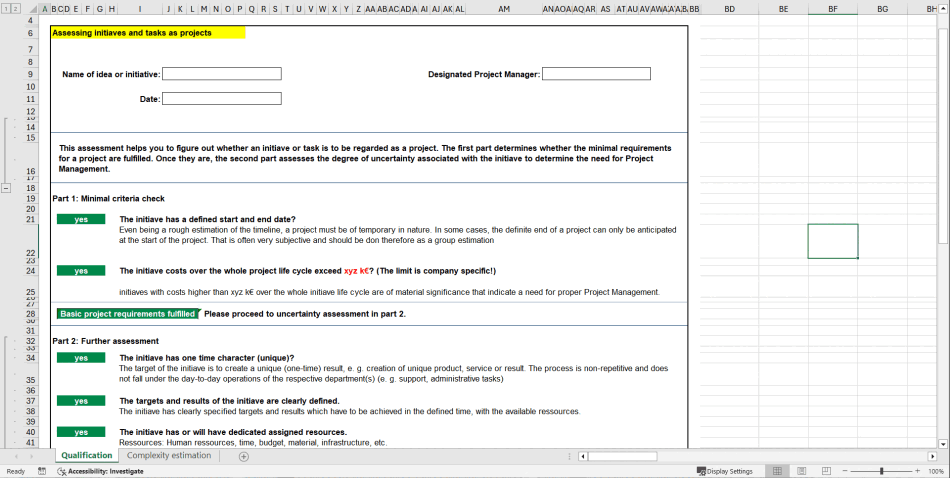Image resolution: width=950 pixels, height=478 pixels.
Task: Collapse the row group with minus button
Action: click(x=7, y=187)
